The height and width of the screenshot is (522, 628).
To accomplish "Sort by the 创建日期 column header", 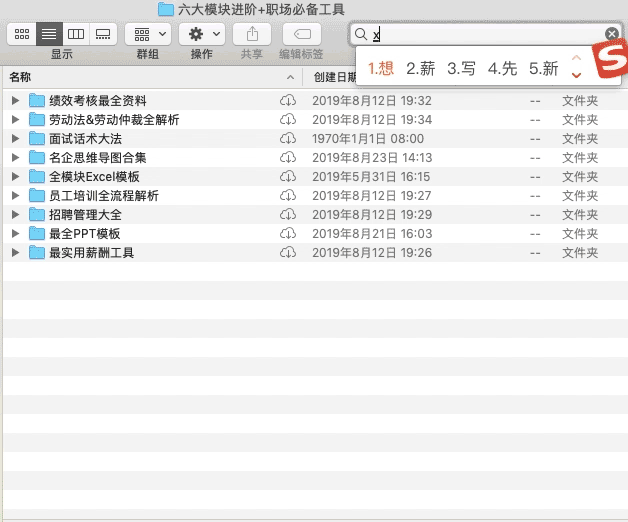I will point(335,77).
